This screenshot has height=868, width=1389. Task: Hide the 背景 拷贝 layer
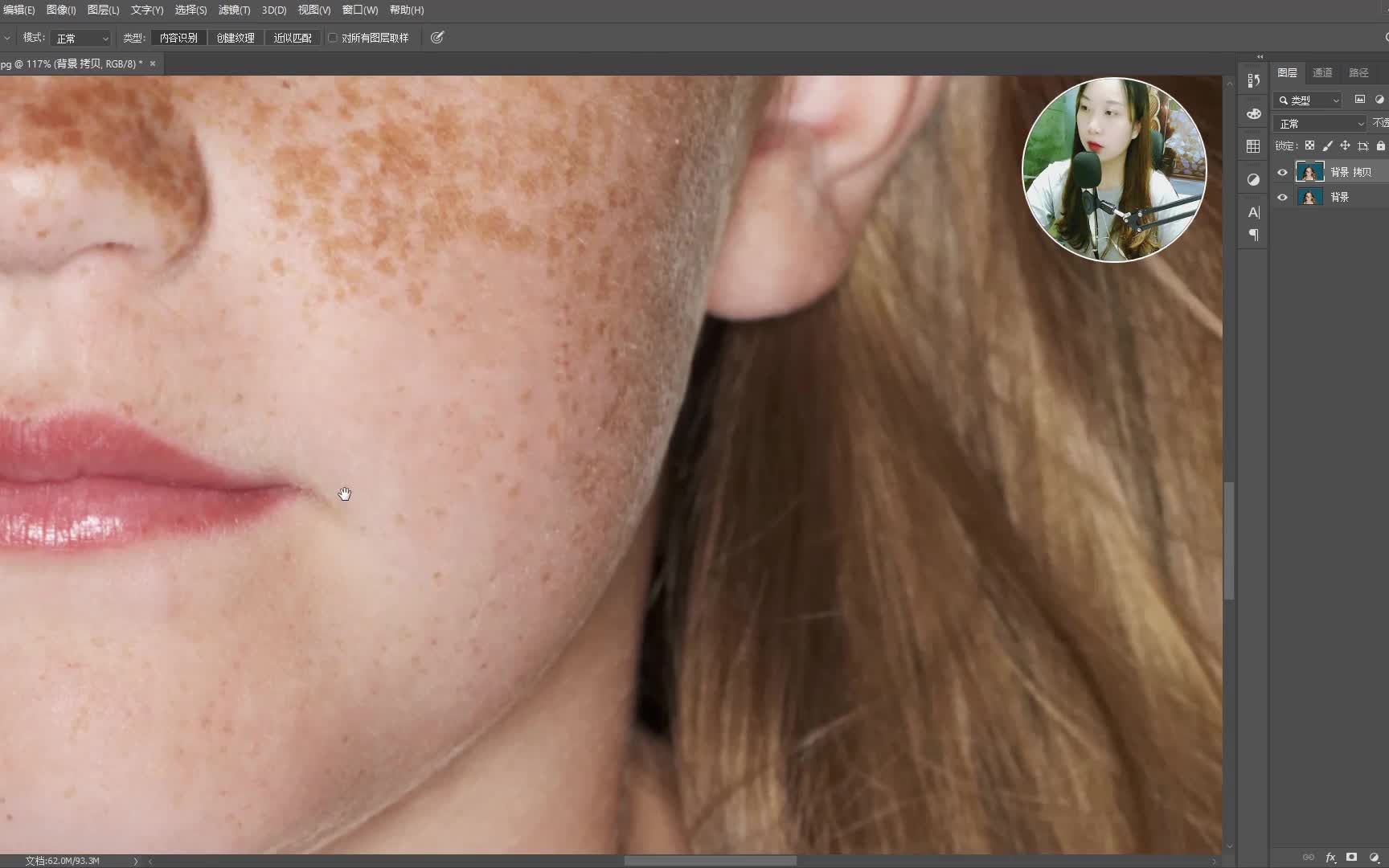pos(1282,172)
